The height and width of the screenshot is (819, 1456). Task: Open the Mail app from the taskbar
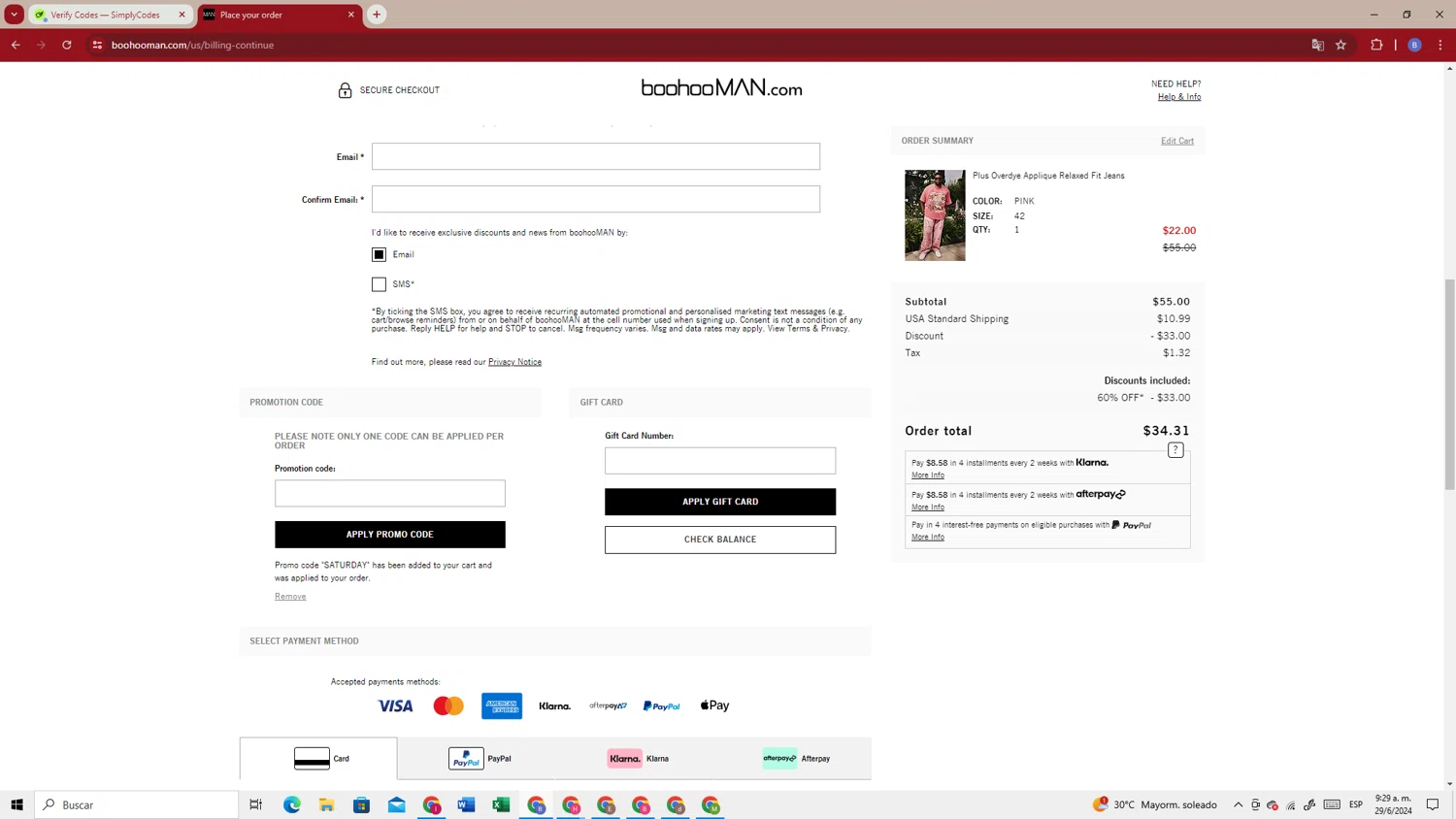397,804
